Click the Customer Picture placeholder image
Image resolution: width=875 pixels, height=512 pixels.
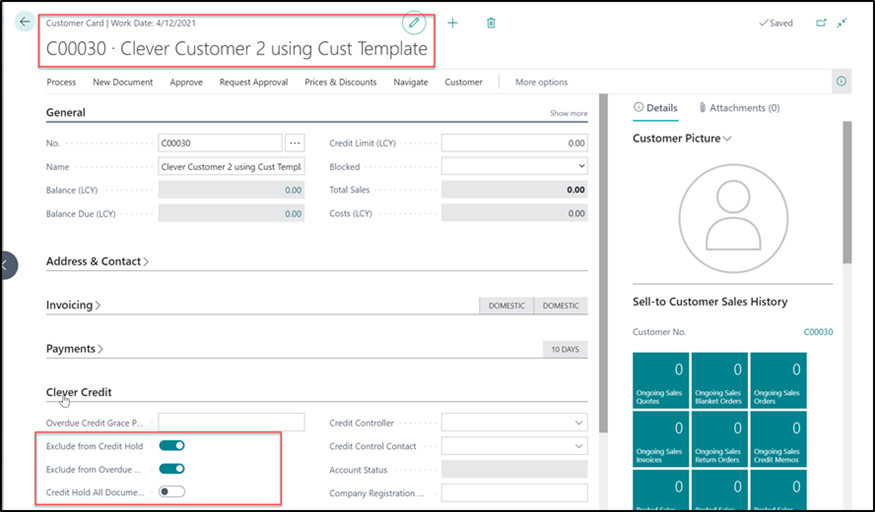733,218
